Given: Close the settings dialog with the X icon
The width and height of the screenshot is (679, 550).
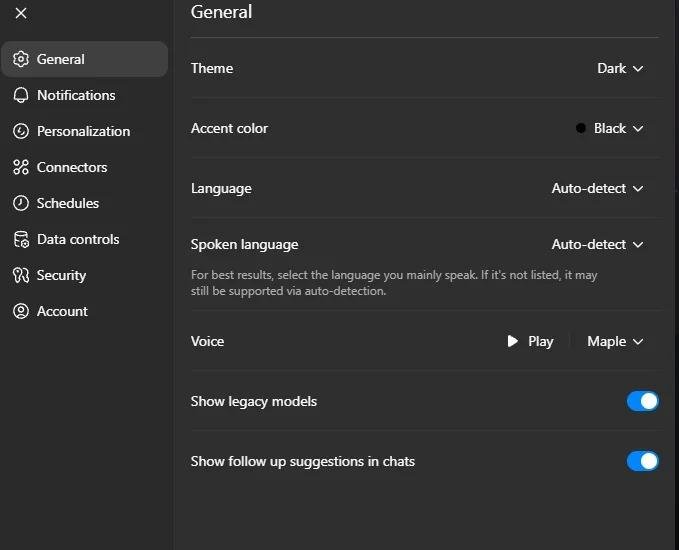Looking at the screenshot, I should [x=21, y=13].
